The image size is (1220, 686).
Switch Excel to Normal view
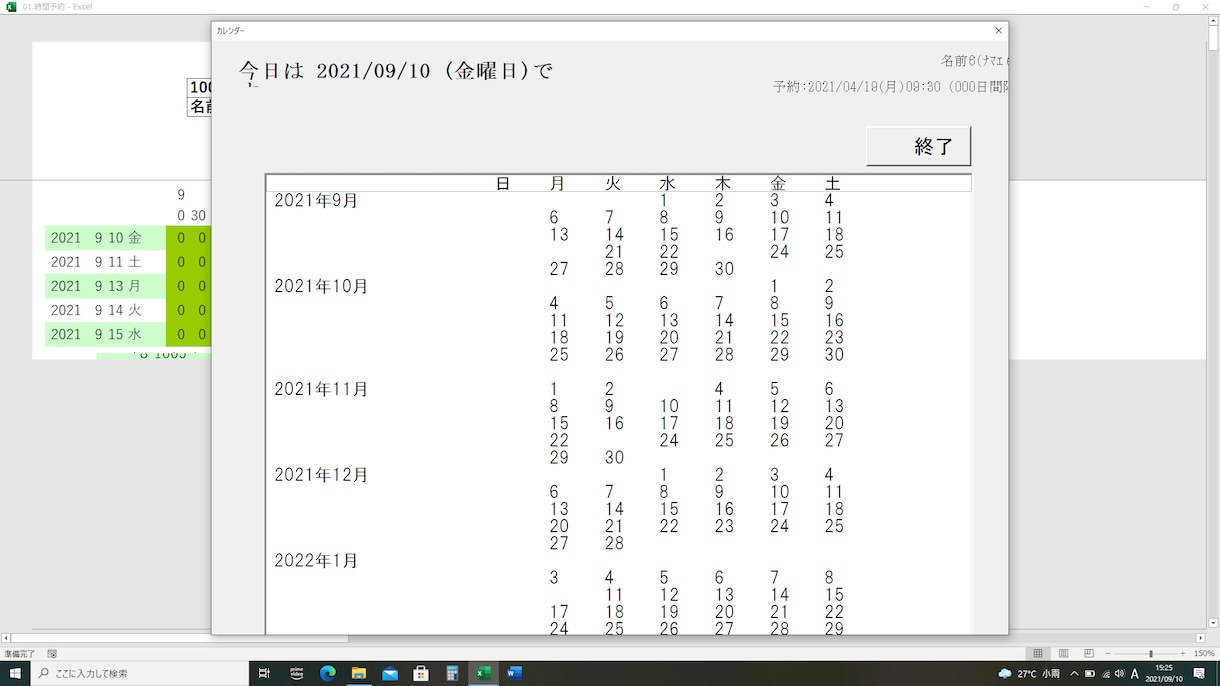(1038, 654)
